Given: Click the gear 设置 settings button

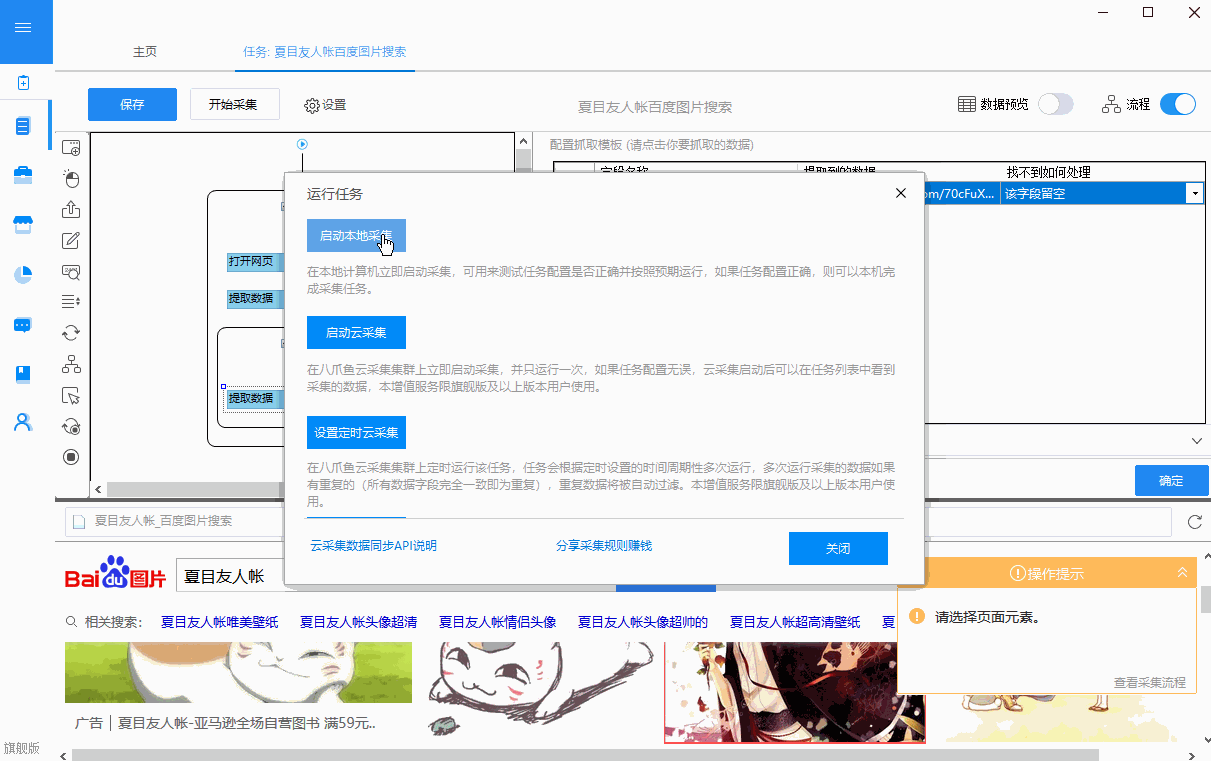Looking at the screenshot, I should click(x=325, y=105).
